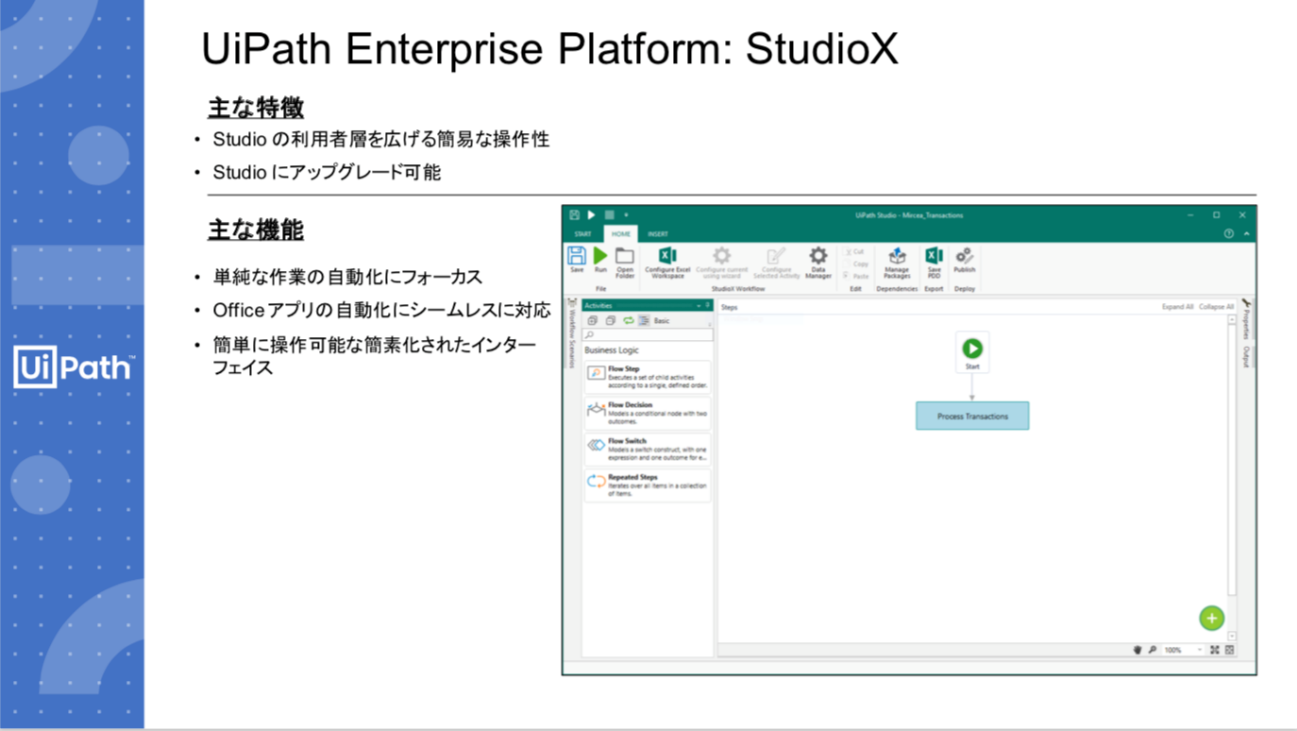Screen dimensions: 1297x731
Task: Click the Cut button in Edit group
Action: pos(855,252)
